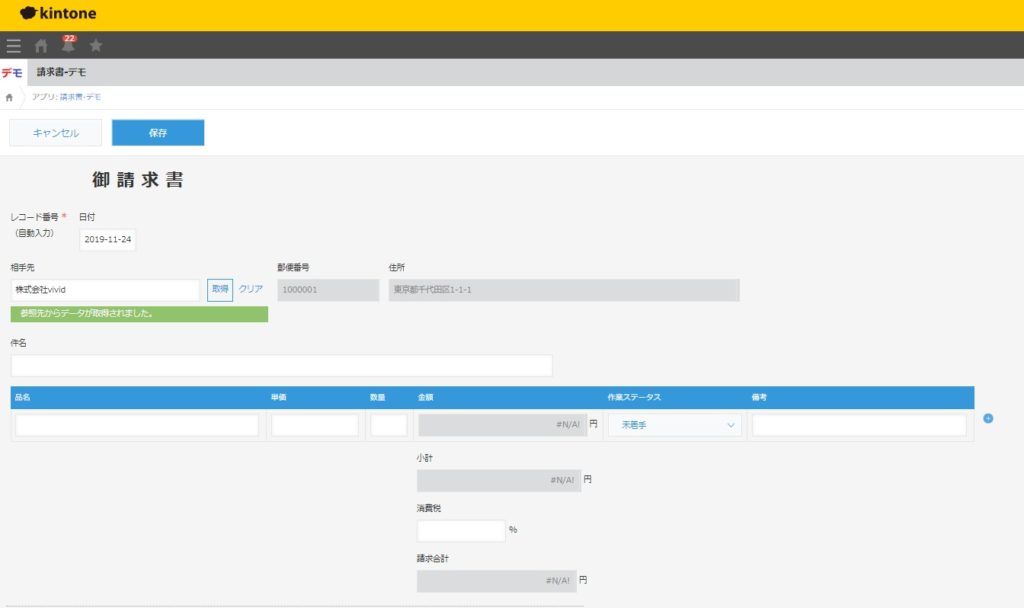Add a table row with plus icon

988,418
